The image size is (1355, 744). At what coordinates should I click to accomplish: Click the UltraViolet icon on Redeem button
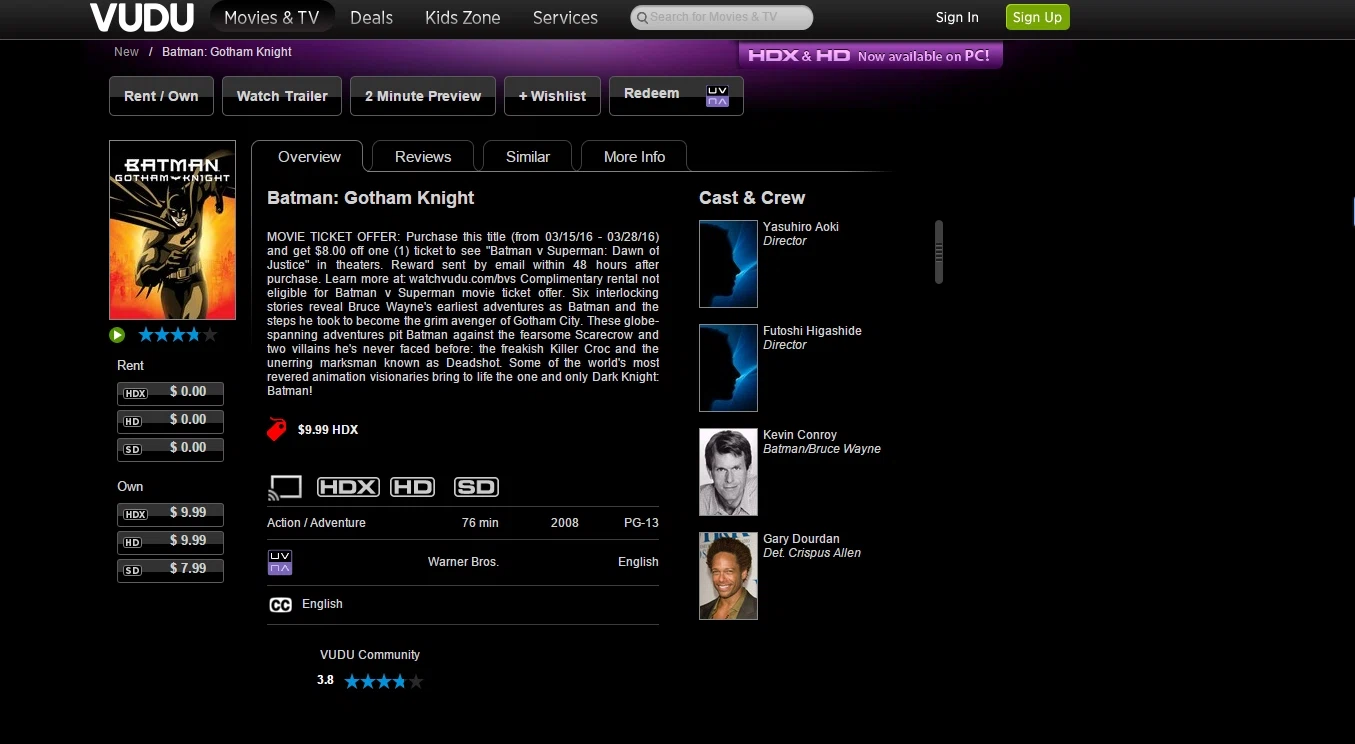tap(718, 96)
